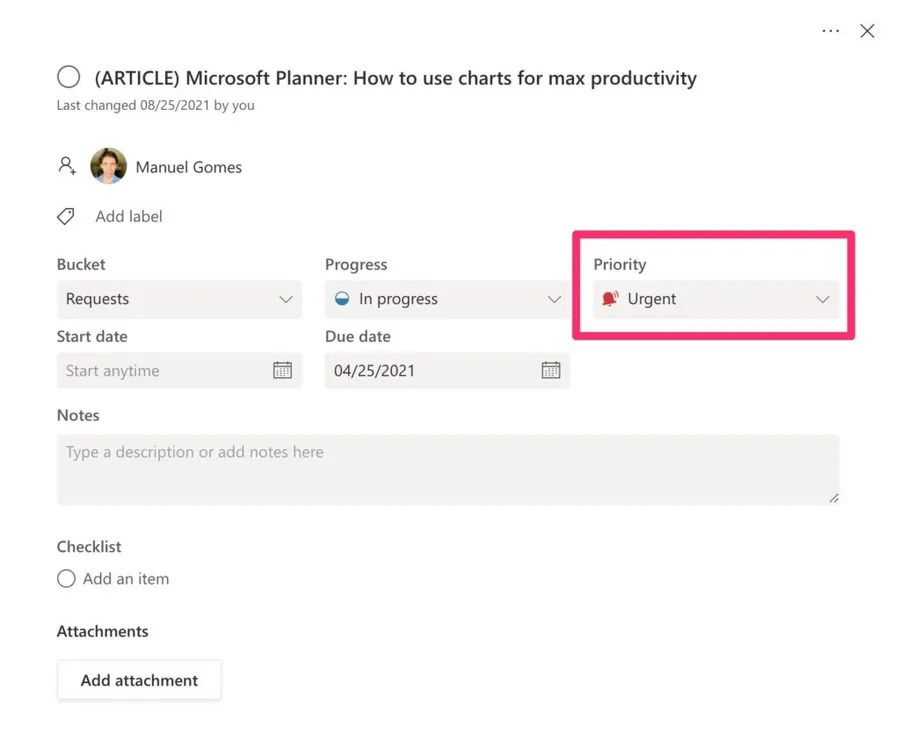
Task: Close the task details dialog
Action: point(867,31)
